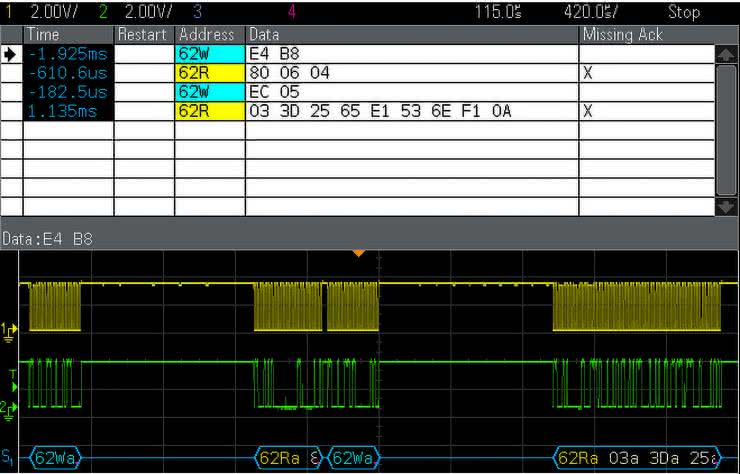Viewport: 740px width, 474px height.
Task: Toggle channel 2 2.00V/ indicator
Action: pos(139,12)
